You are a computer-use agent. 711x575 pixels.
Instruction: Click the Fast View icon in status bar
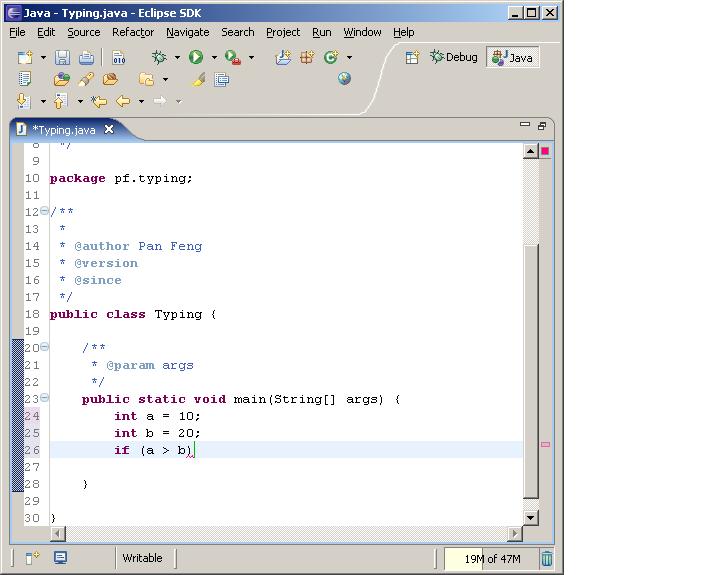point(32,558)
